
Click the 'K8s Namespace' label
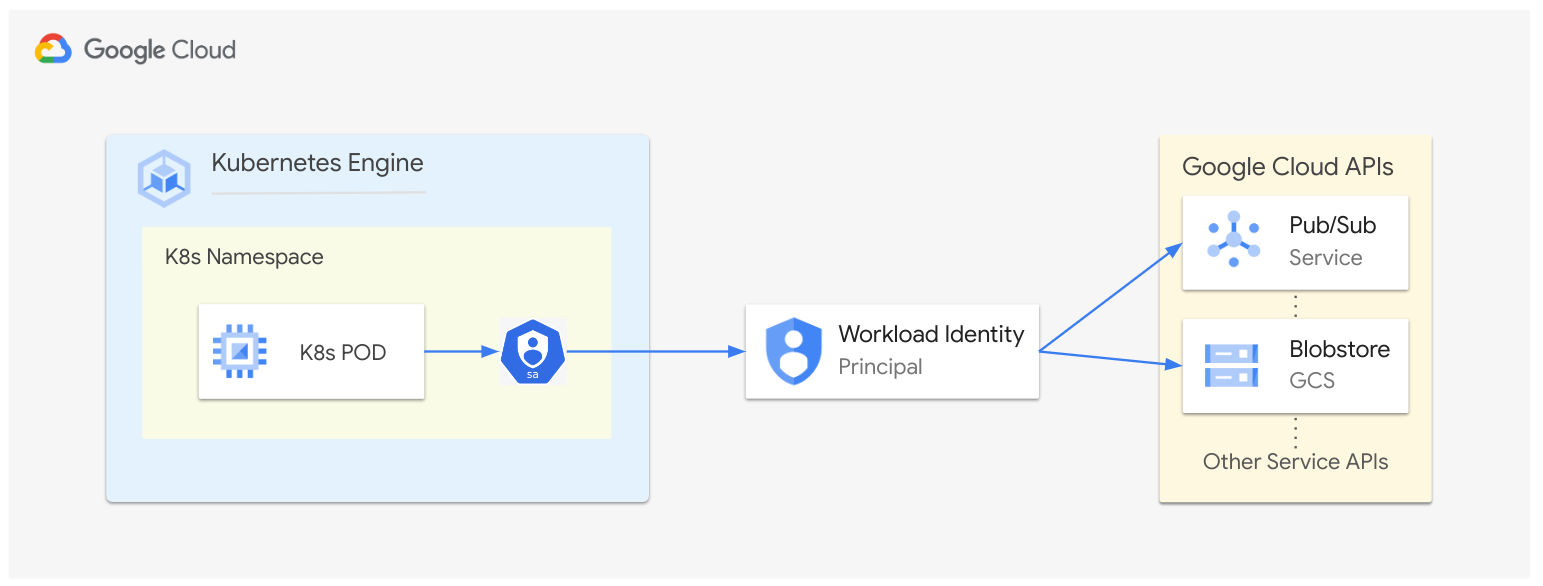pyautogui.click(x=244, y=257)
